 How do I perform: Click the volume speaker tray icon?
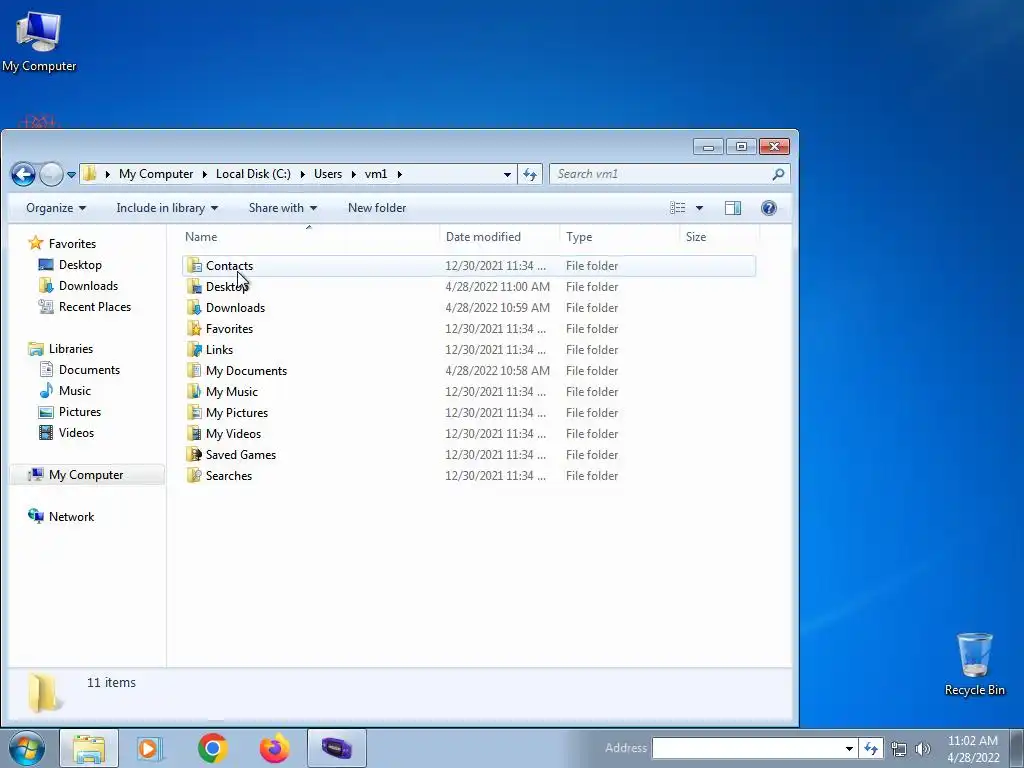coord(923,749)
